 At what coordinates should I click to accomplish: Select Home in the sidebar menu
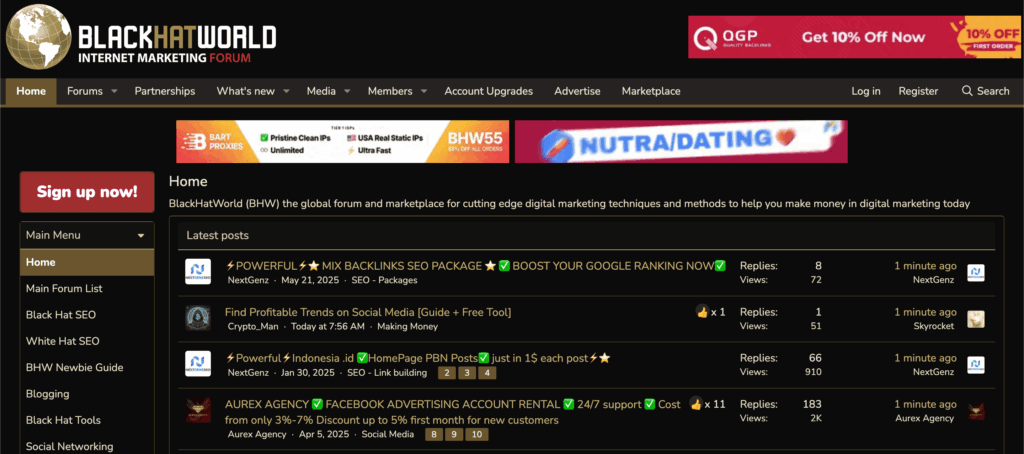[87, 262]
